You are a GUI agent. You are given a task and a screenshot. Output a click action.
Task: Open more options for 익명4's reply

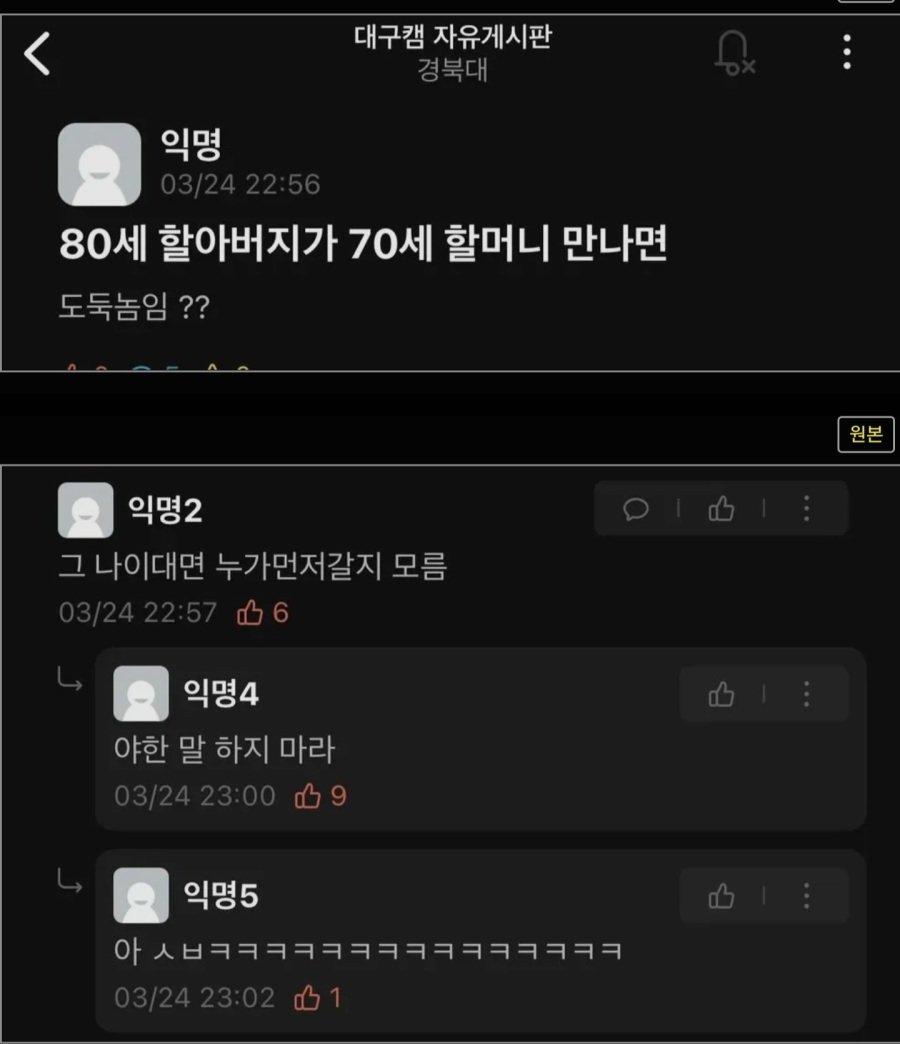pyautogui.click(x=807, y=694)
